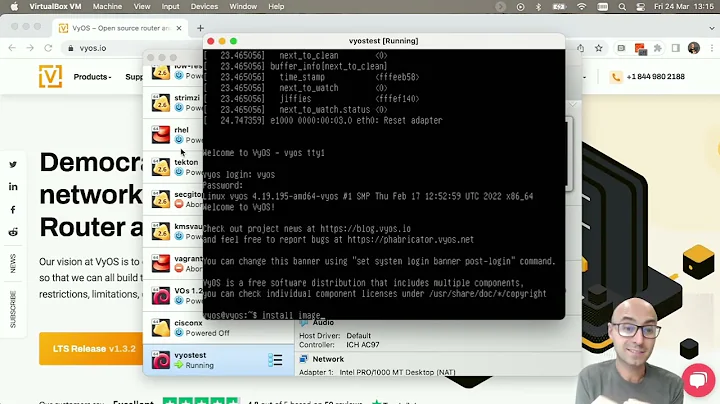Go back in the browser

coord(12,48)
